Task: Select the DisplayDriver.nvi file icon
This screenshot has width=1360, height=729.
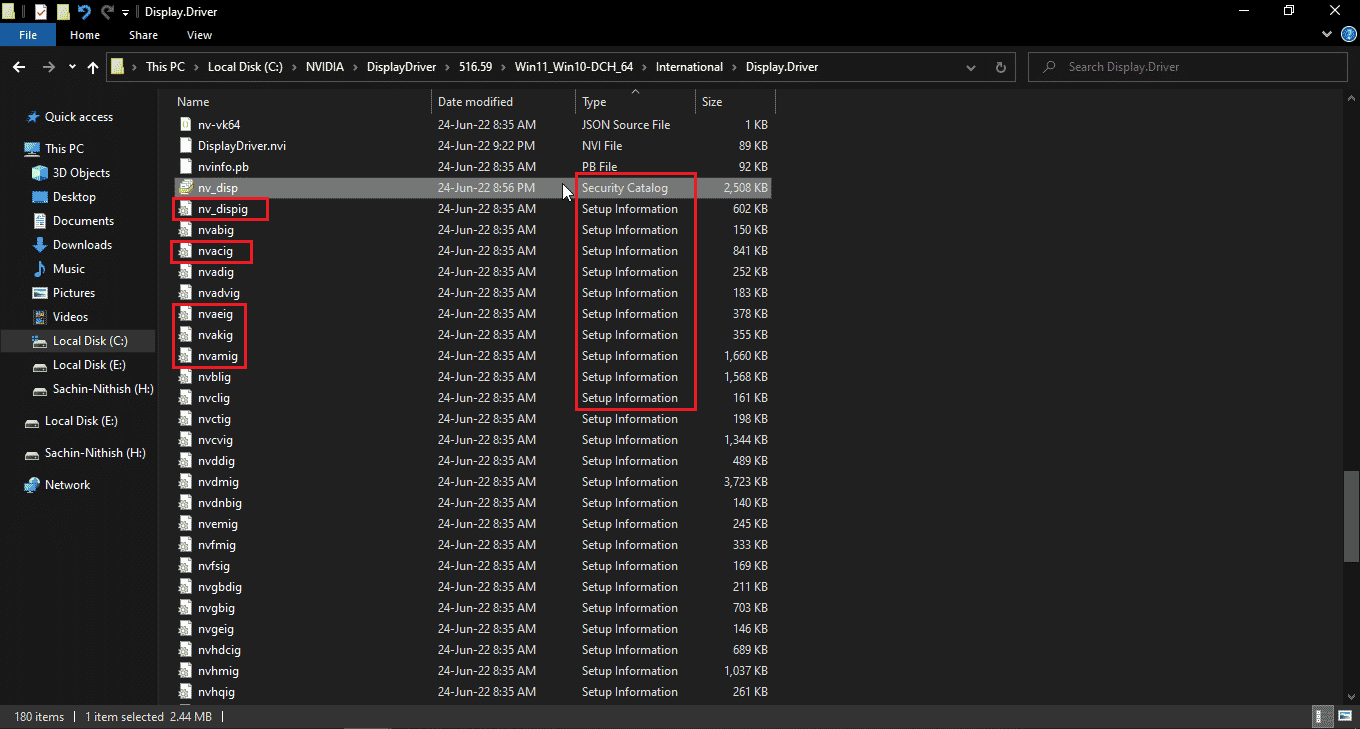Action: [185, 146]
